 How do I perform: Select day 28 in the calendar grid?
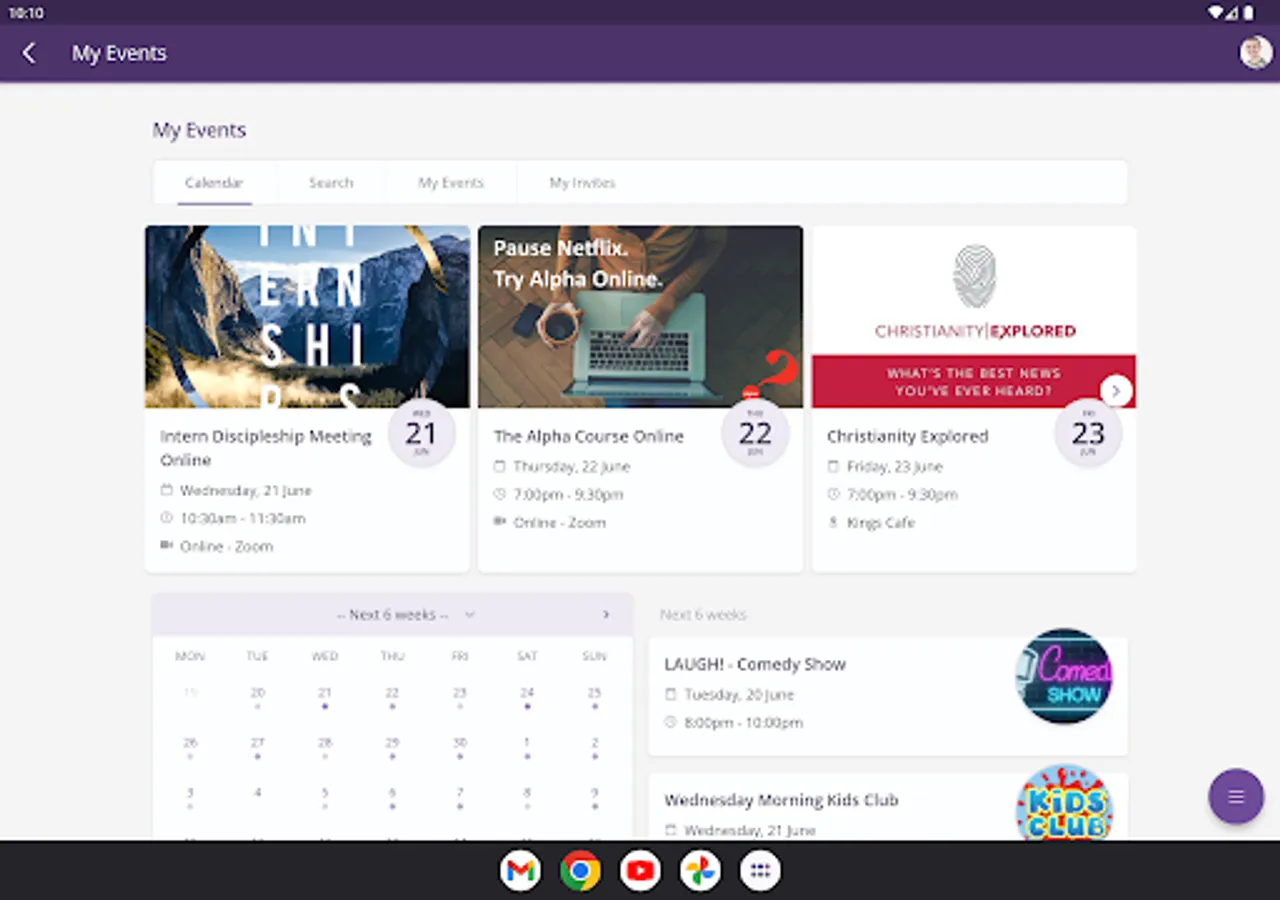(325, 743)
